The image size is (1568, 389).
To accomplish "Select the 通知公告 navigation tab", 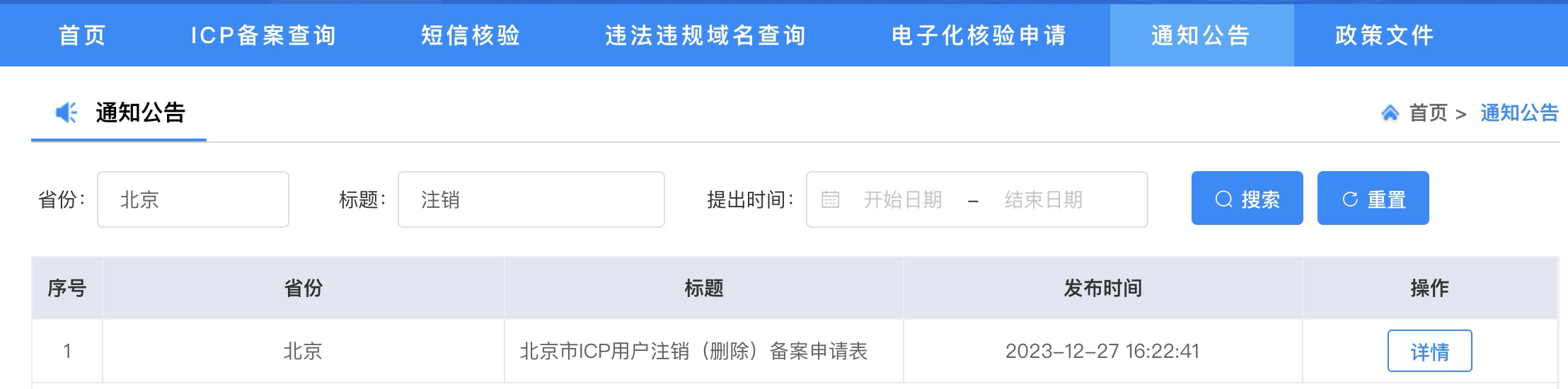I will point(1201,35).
